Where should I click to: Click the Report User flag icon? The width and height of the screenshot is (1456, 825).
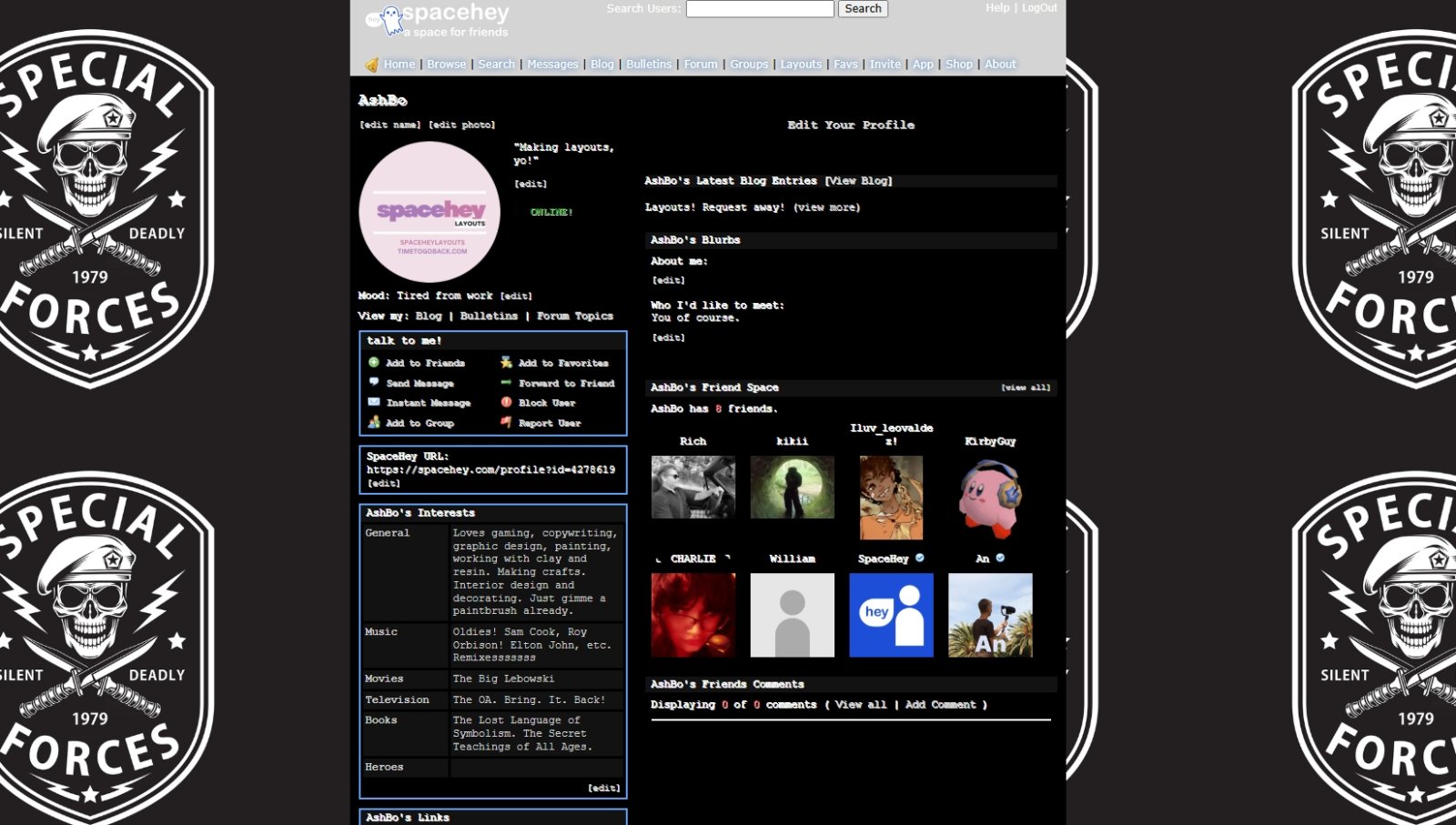pyautogui.click(x=506, y=422)
